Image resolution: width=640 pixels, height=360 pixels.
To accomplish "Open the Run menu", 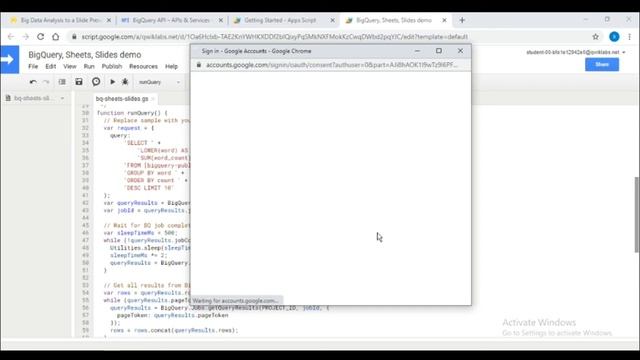I will (89, 67).
